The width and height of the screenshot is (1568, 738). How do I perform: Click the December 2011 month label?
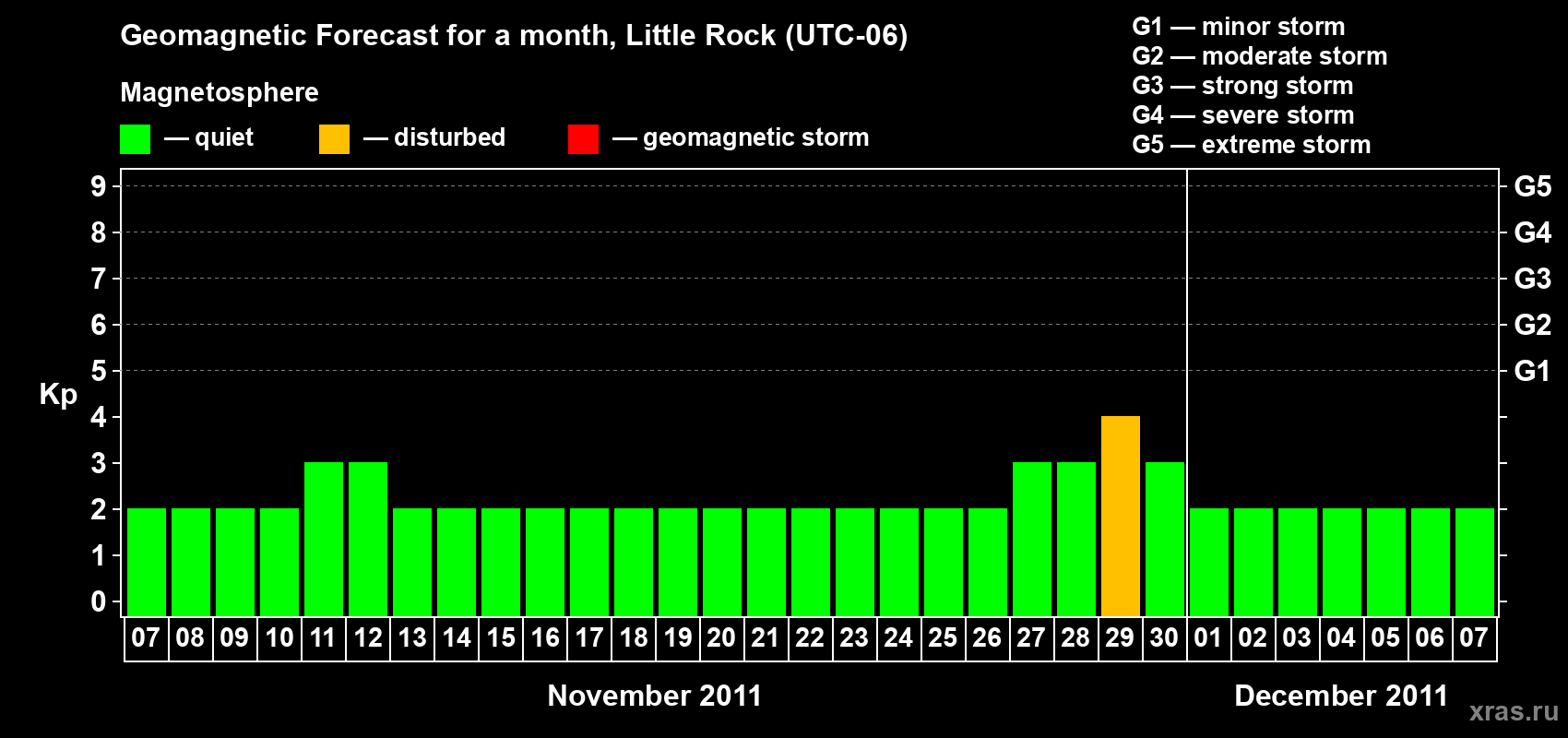point(1341,696)
